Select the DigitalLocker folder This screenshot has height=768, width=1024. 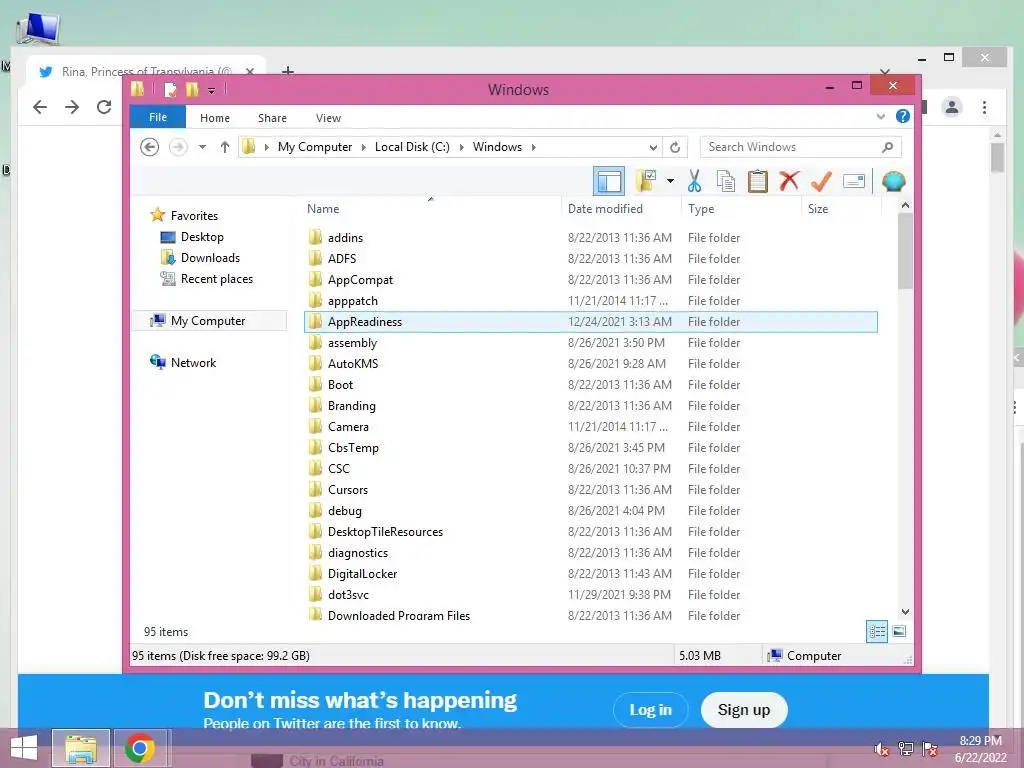point(590,573)
